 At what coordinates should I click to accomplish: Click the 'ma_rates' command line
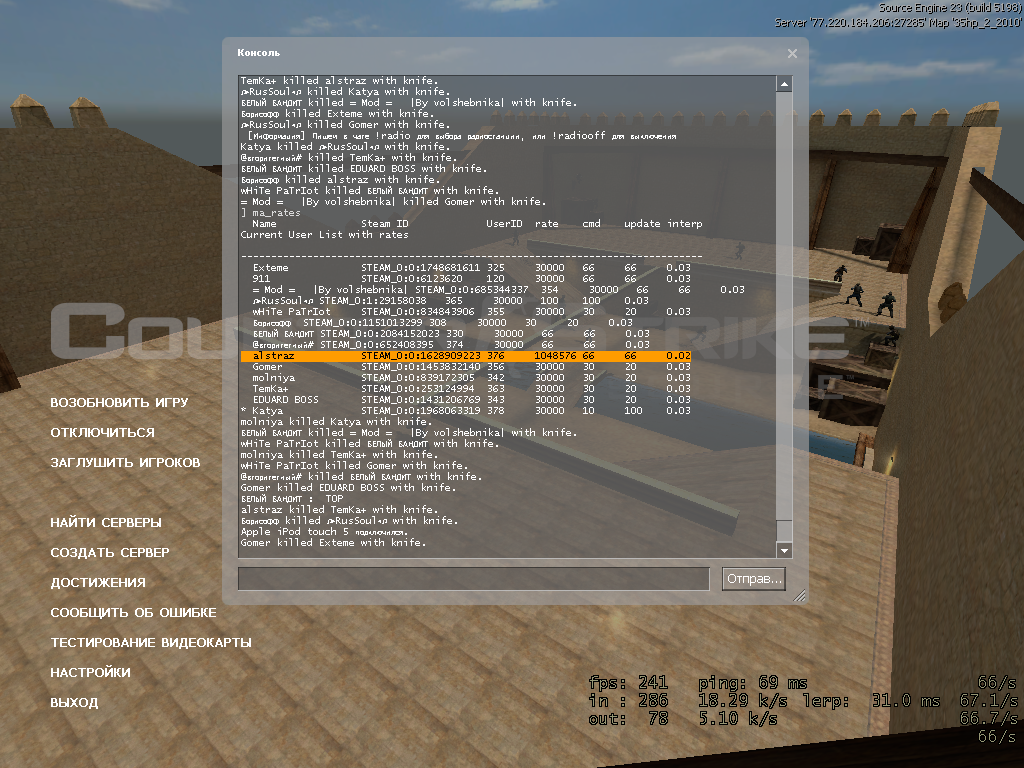pos(270,213)
